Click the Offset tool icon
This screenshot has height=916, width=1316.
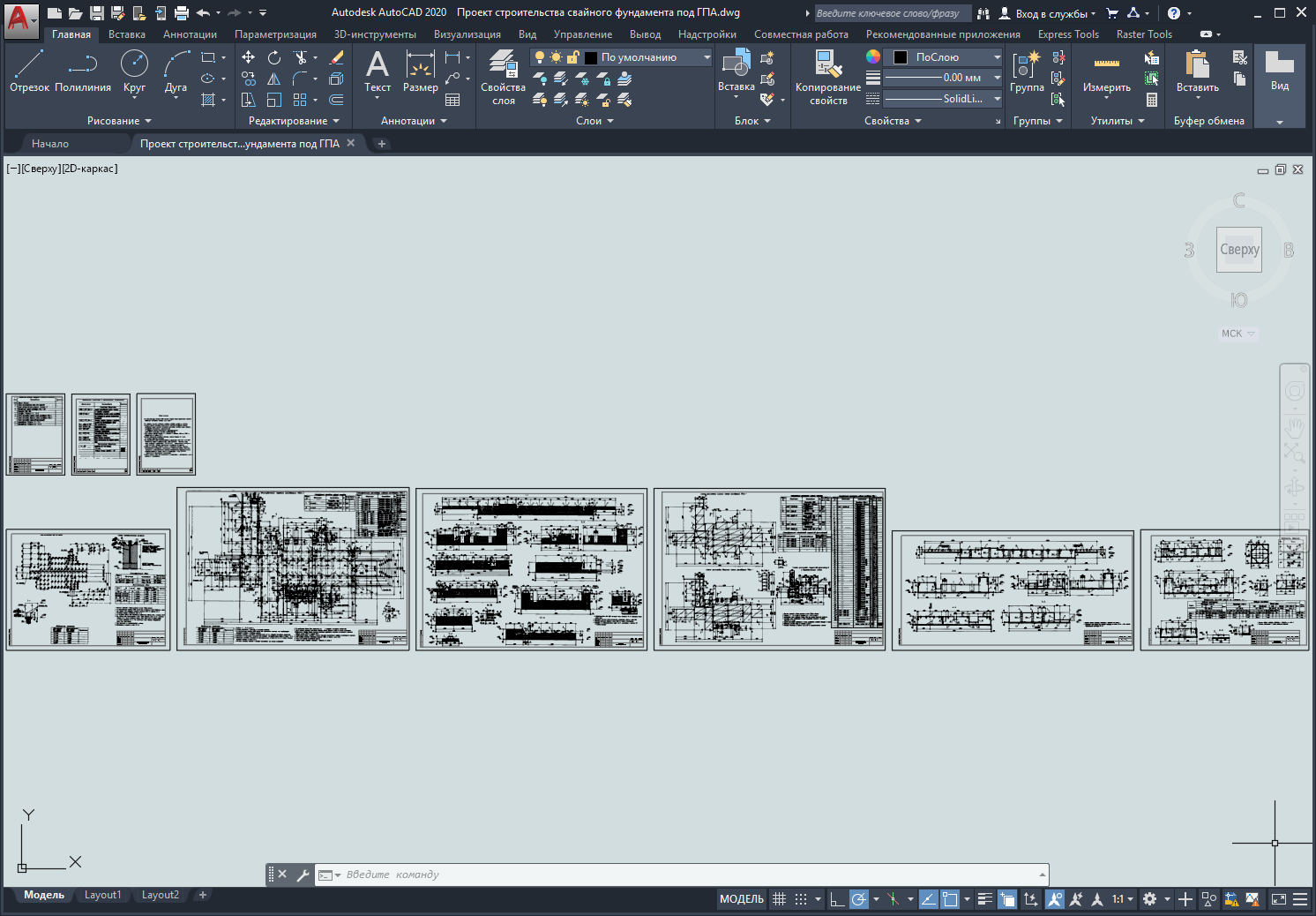[336, 100]
